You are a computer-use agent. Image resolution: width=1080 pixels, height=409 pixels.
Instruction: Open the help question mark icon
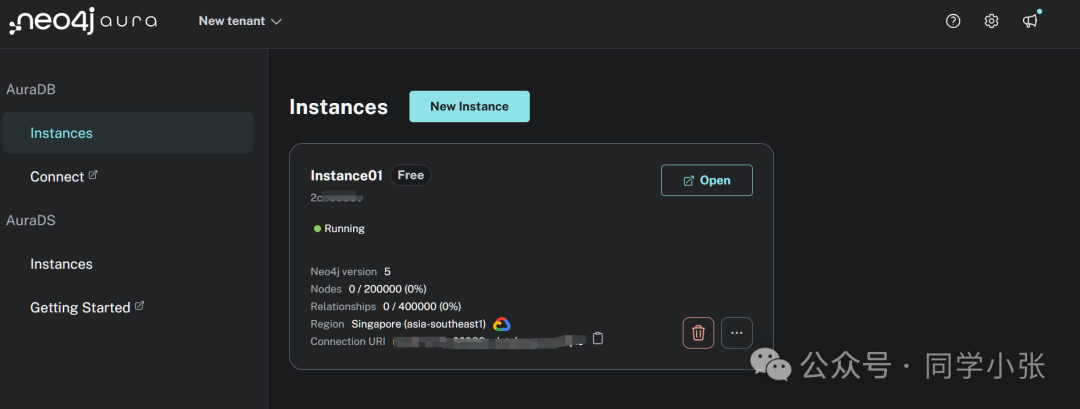pos(953,21)
